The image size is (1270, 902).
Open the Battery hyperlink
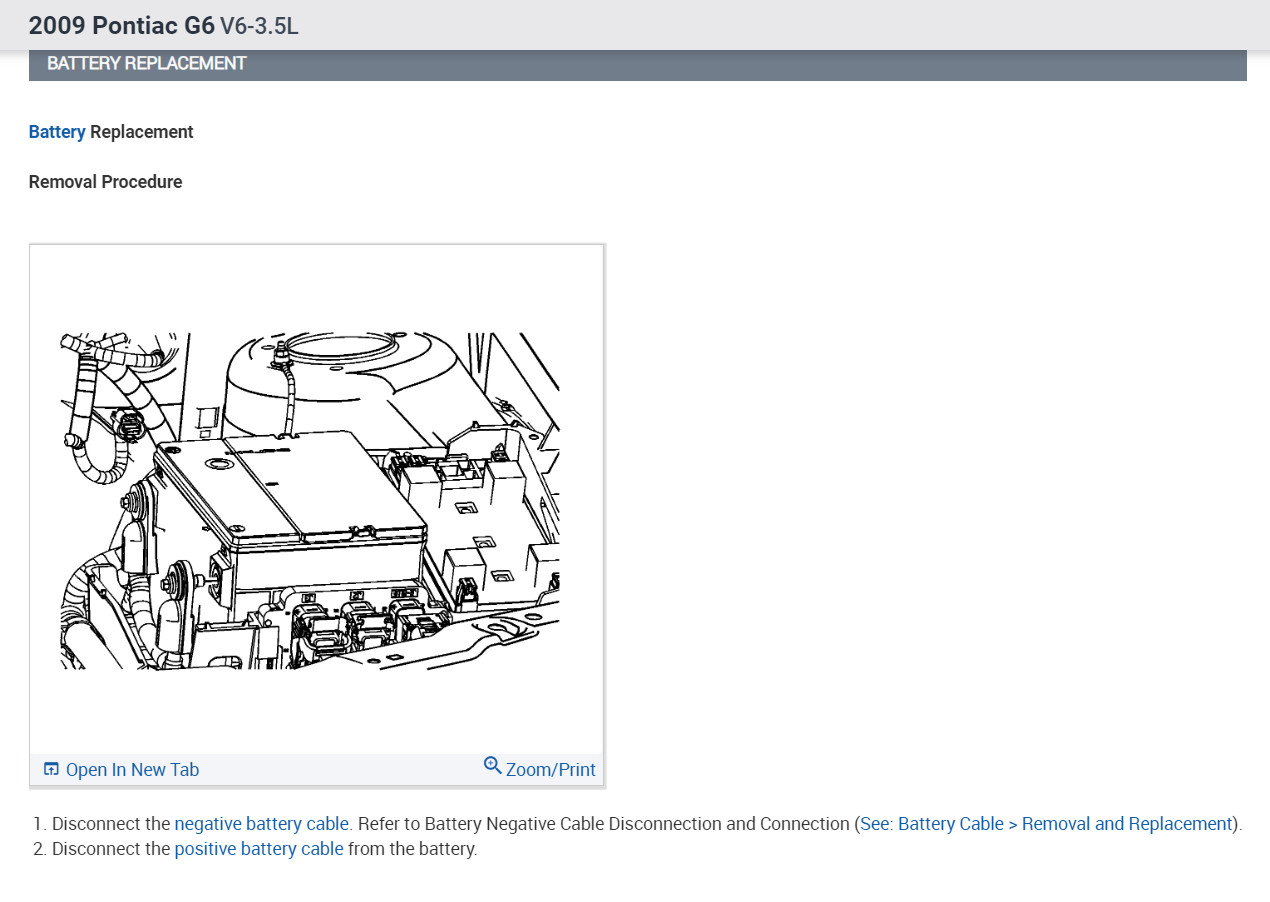54,131
